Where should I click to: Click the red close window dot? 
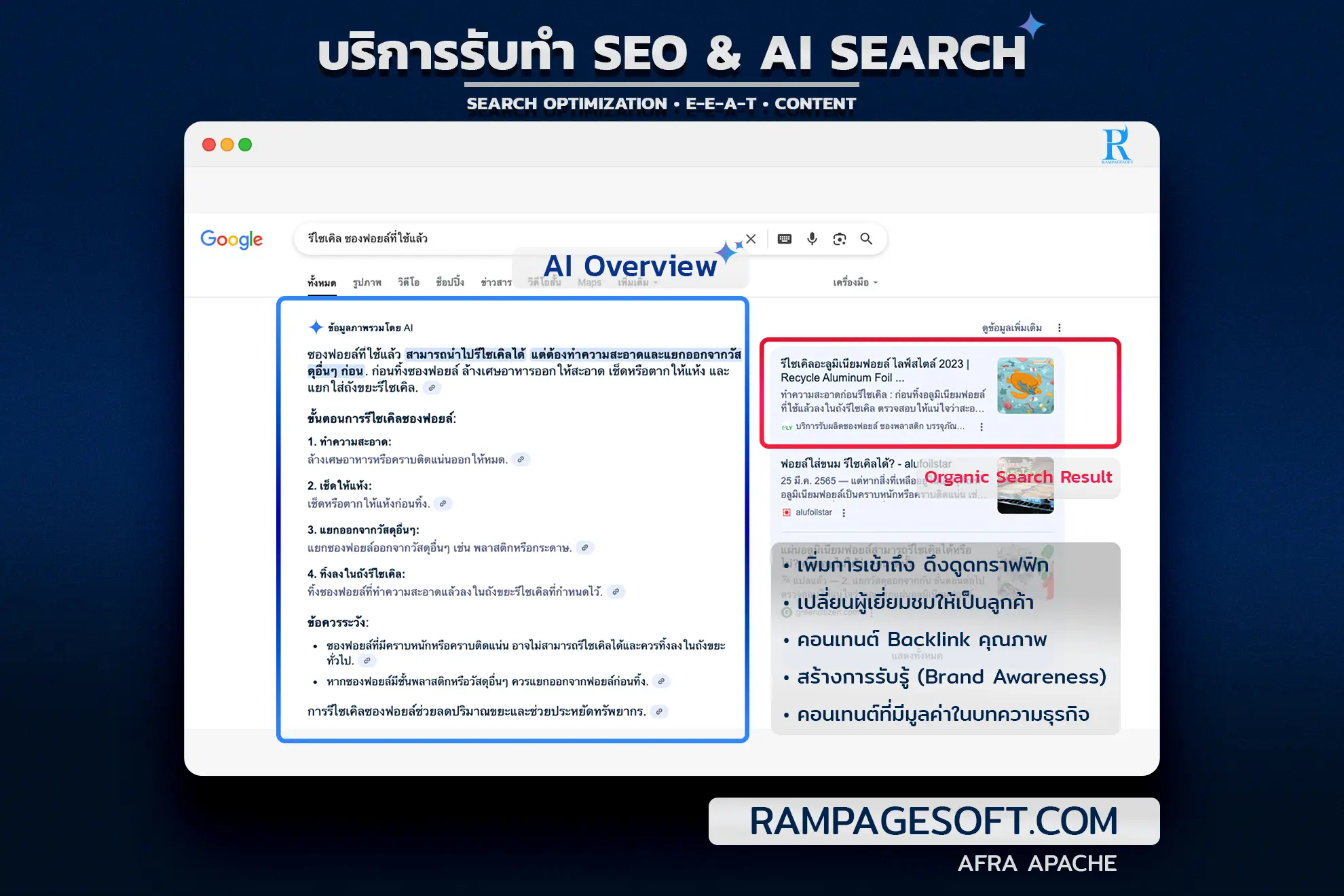209,145
